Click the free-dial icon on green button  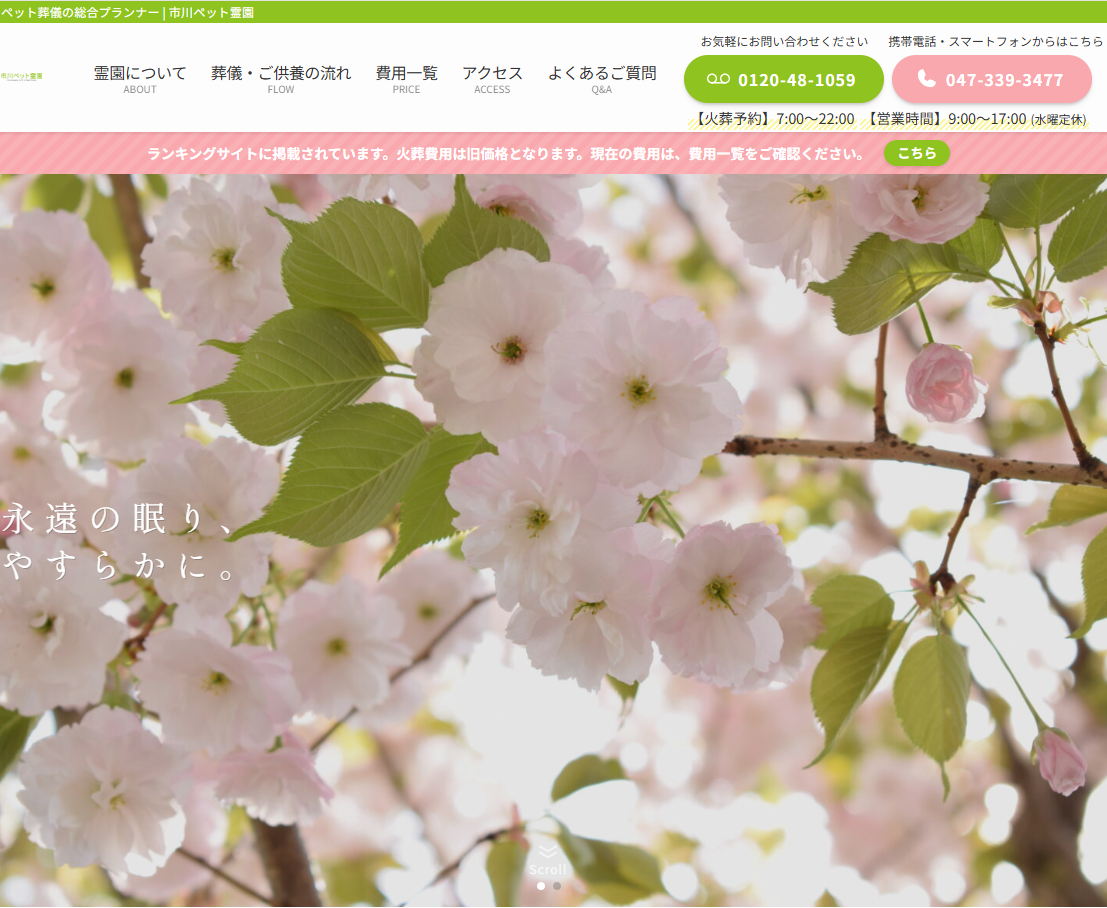[718, 80]
